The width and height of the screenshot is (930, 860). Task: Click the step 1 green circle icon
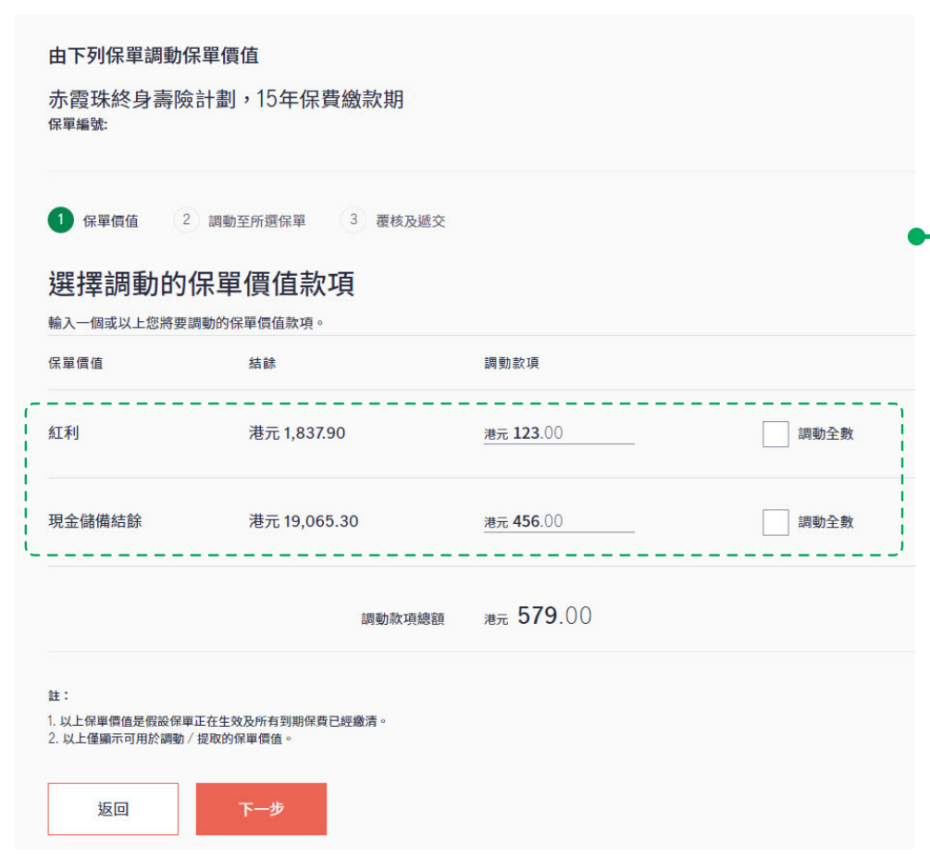[x=61, y=220]
